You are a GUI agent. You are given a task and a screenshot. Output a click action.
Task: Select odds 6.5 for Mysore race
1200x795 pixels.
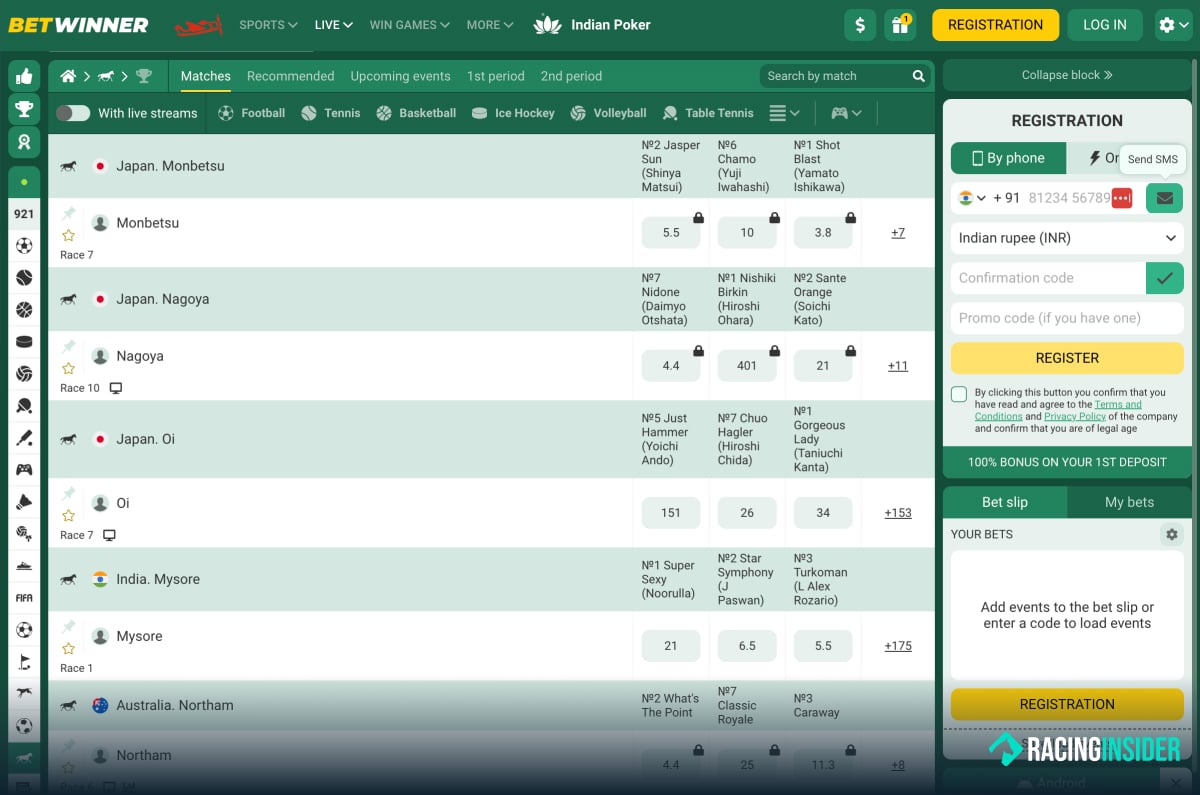(x=747, y=646)
